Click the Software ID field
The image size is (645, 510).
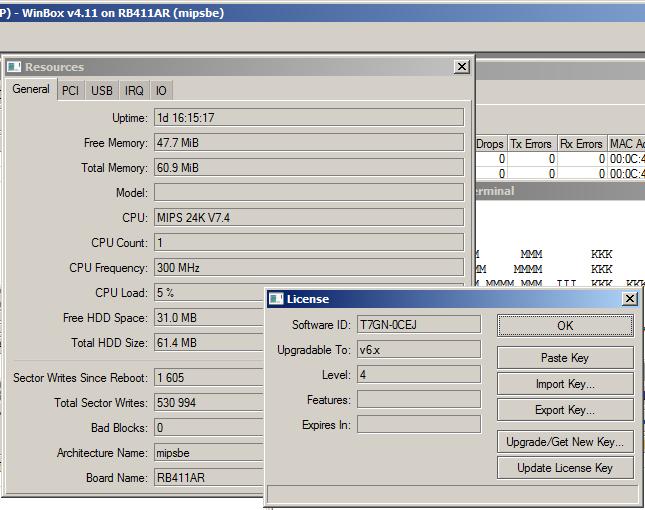click(x=418, y=325)
